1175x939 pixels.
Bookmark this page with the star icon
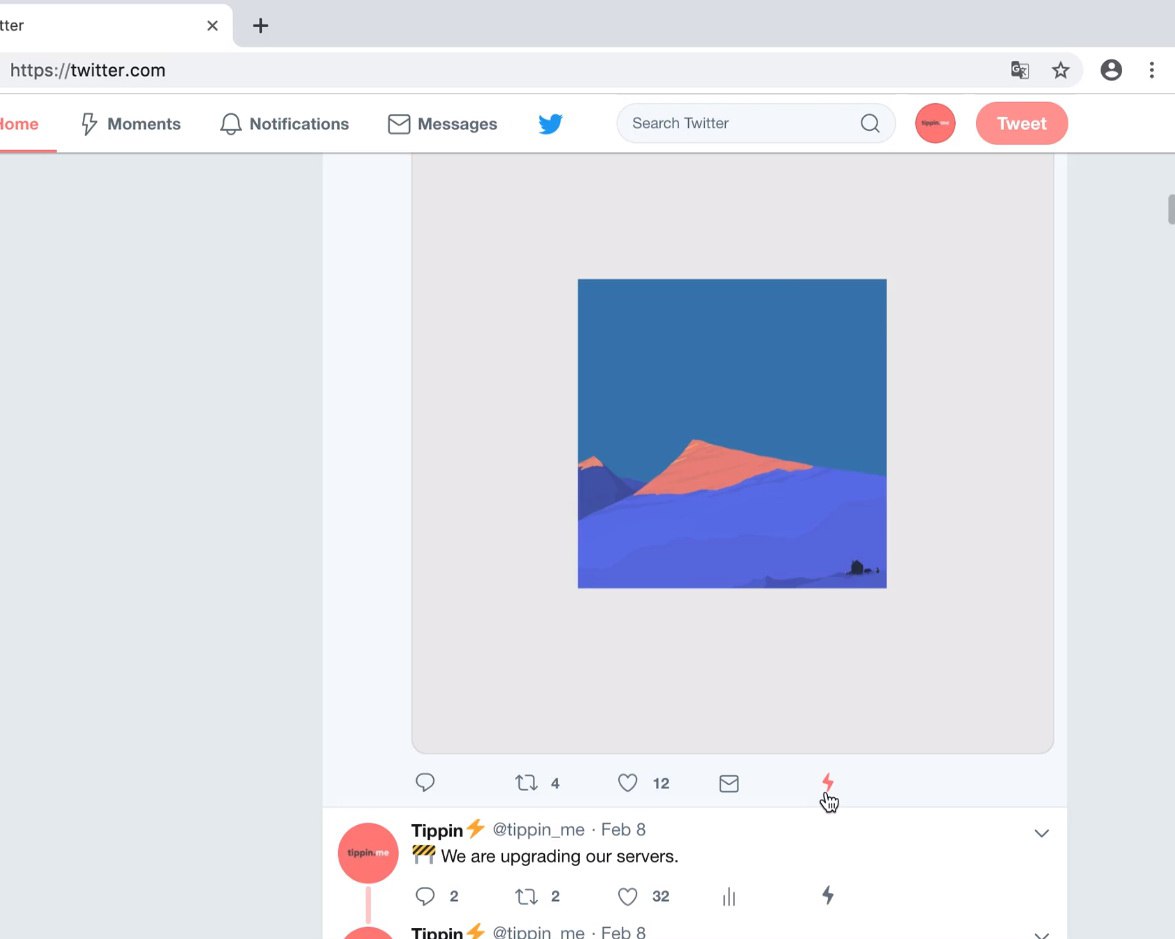(x=1060, y=70)
